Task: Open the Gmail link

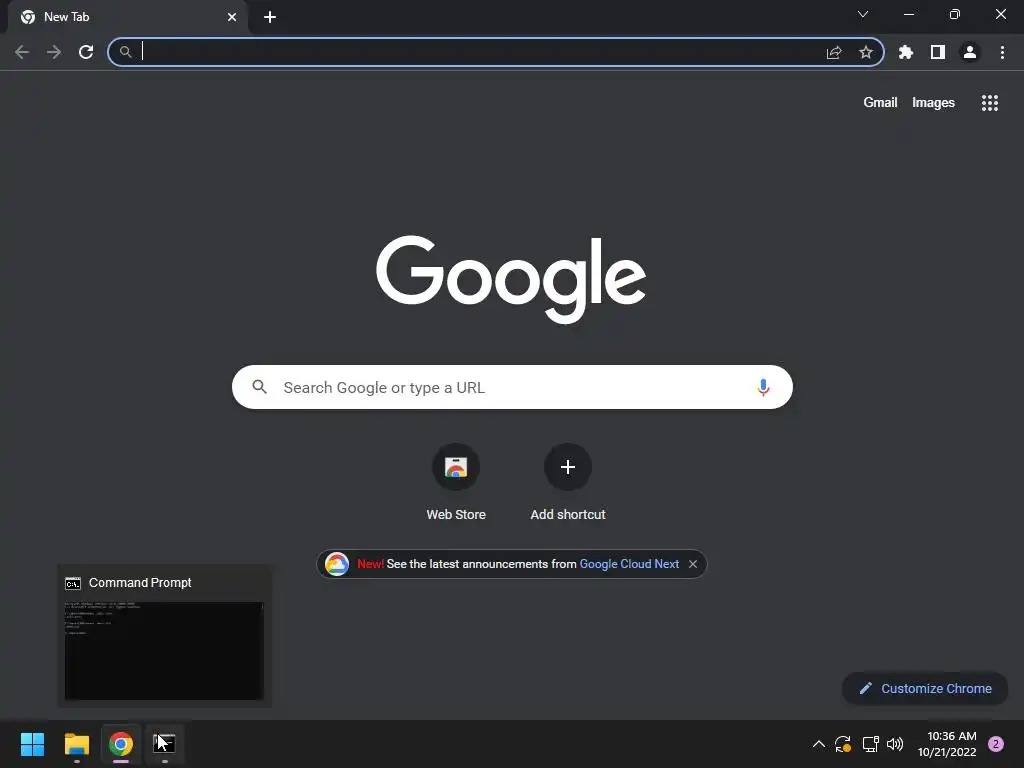Action: (880, 103)
